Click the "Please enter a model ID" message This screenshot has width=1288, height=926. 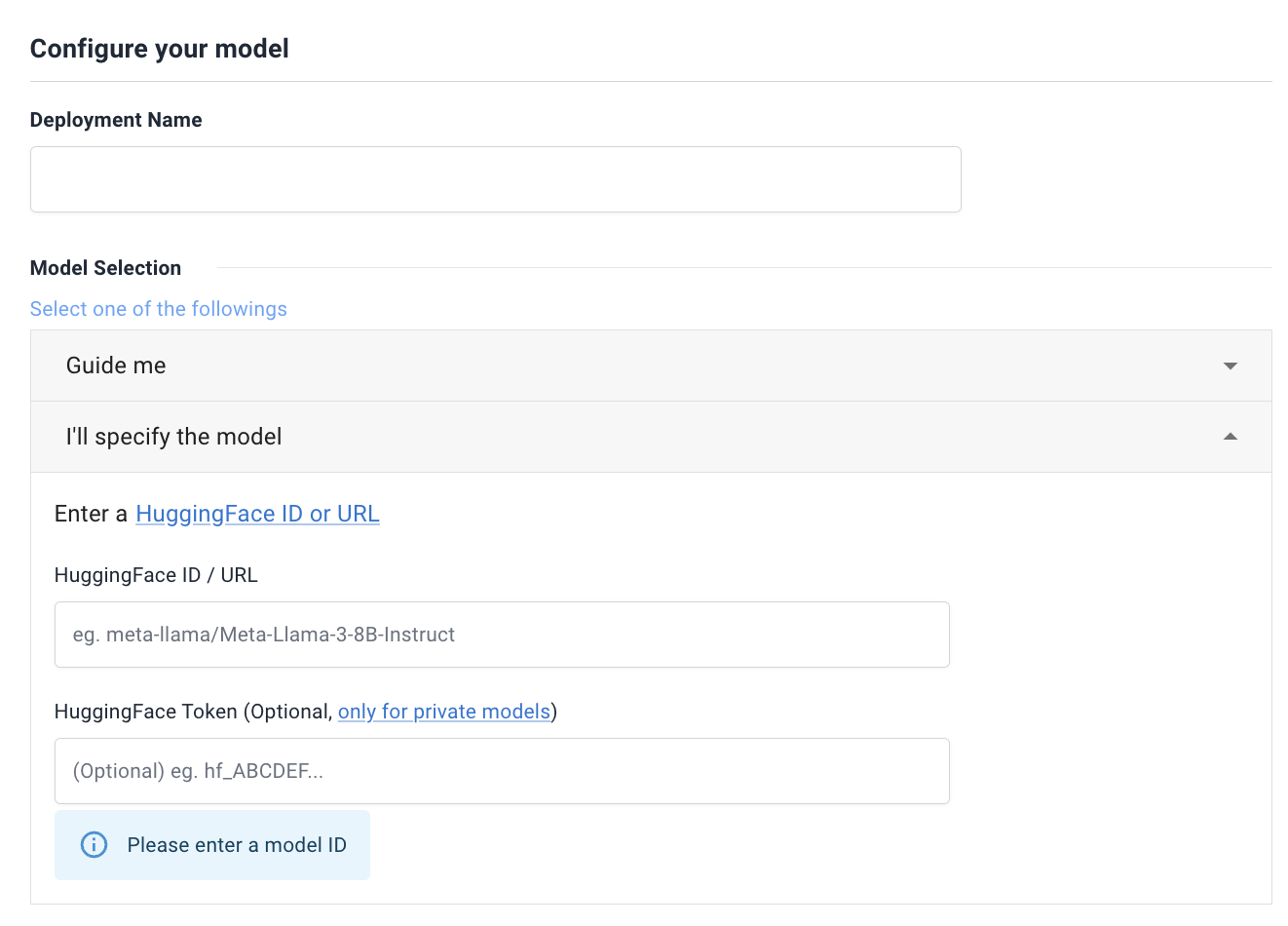point(237,845)
